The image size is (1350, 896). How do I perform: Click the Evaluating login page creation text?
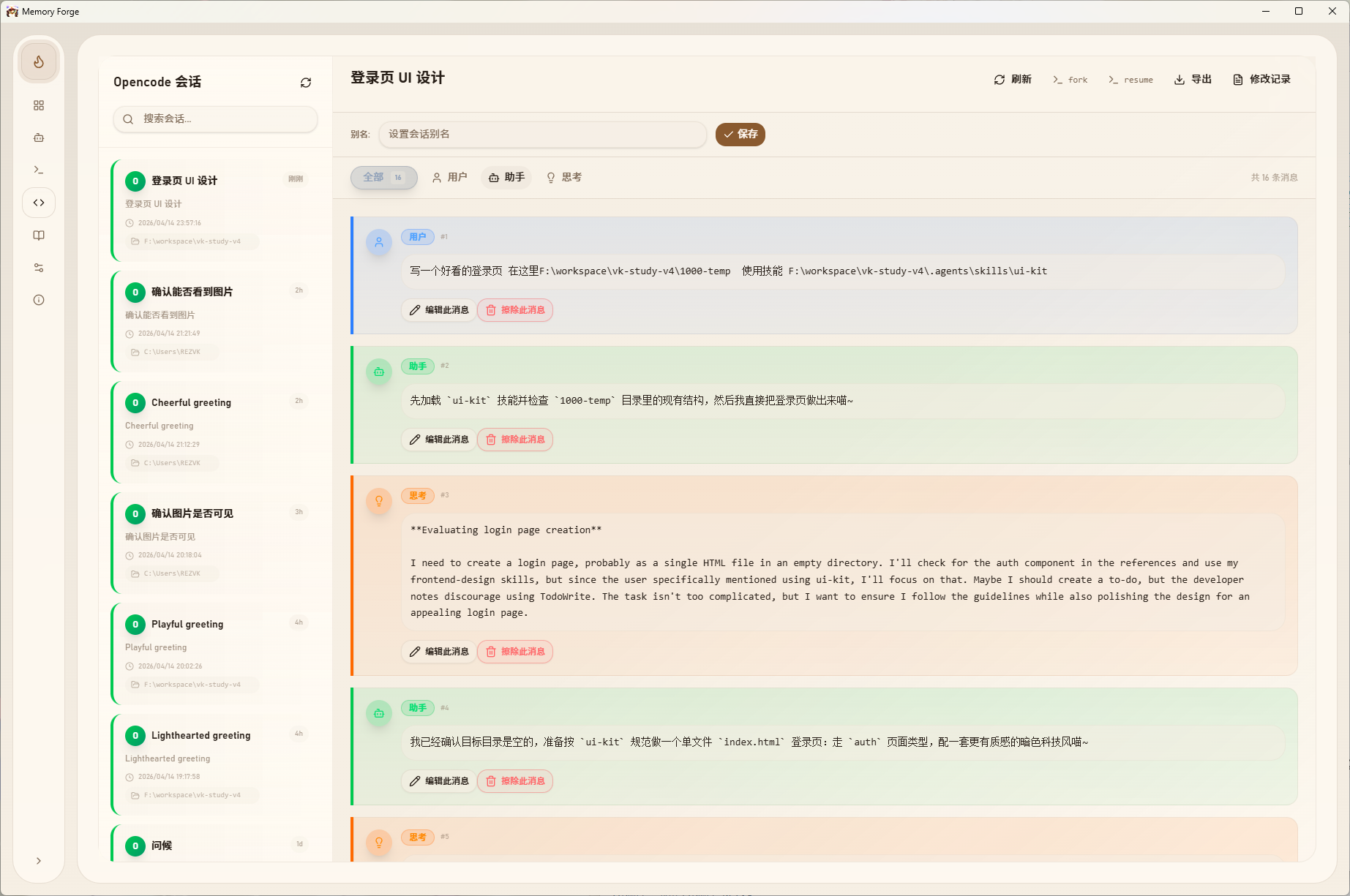506,530
